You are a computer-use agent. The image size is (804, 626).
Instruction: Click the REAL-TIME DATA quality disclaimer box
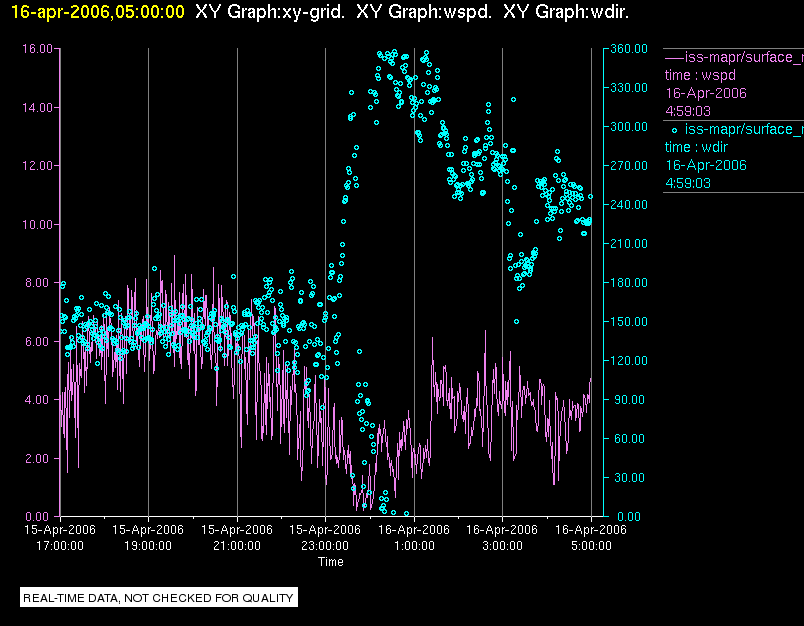[x=159, y=598]
